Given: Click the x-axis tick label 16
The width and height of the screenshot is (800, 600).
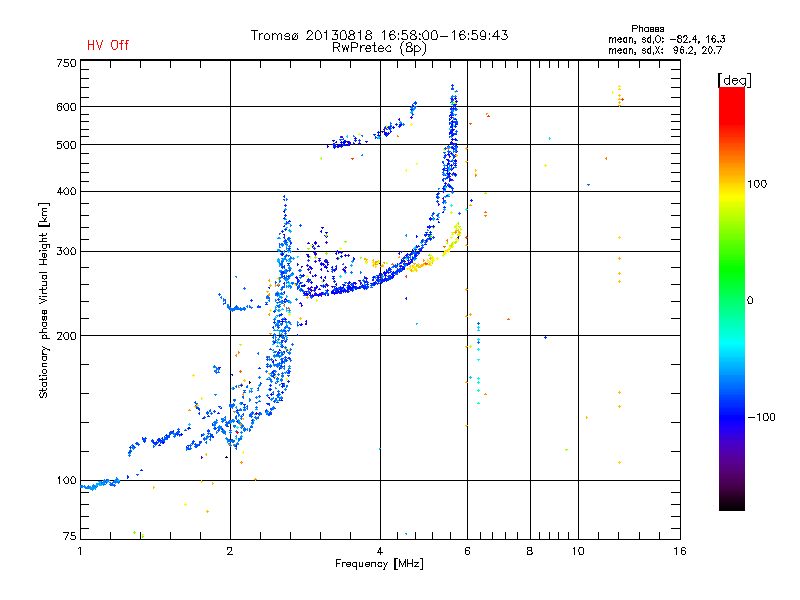Looking at the screenshot, I should (x=680, y=551).
